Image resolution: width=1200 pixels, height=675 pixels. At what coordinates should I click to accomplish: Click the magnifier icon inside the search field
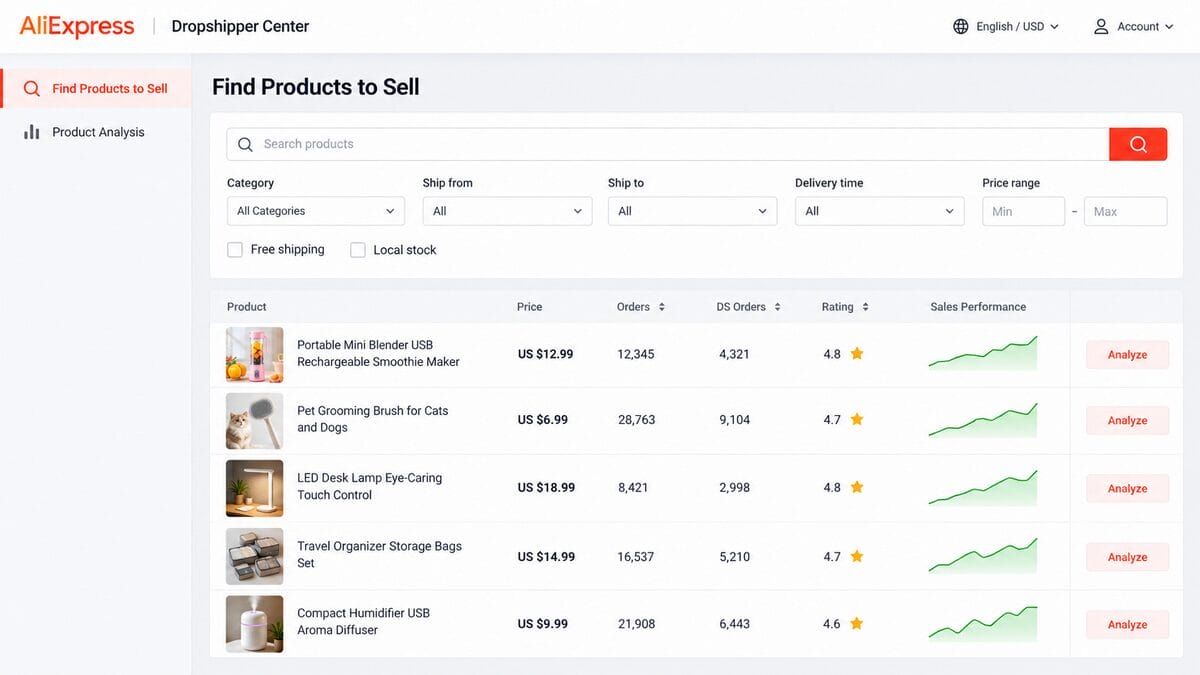pyautogui.click(x=245, y=144)
